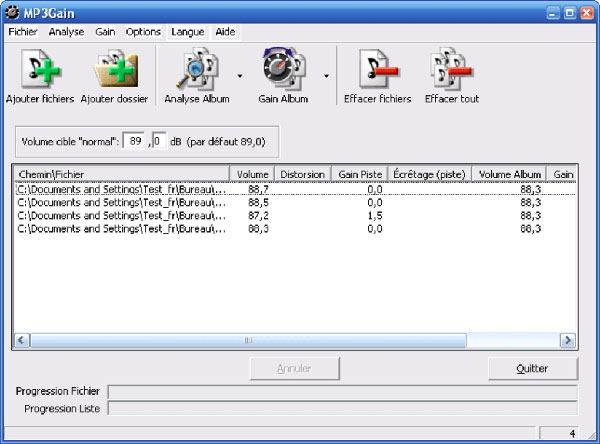Open the Fichier menu
600x444 pixels.
point(21,32)
